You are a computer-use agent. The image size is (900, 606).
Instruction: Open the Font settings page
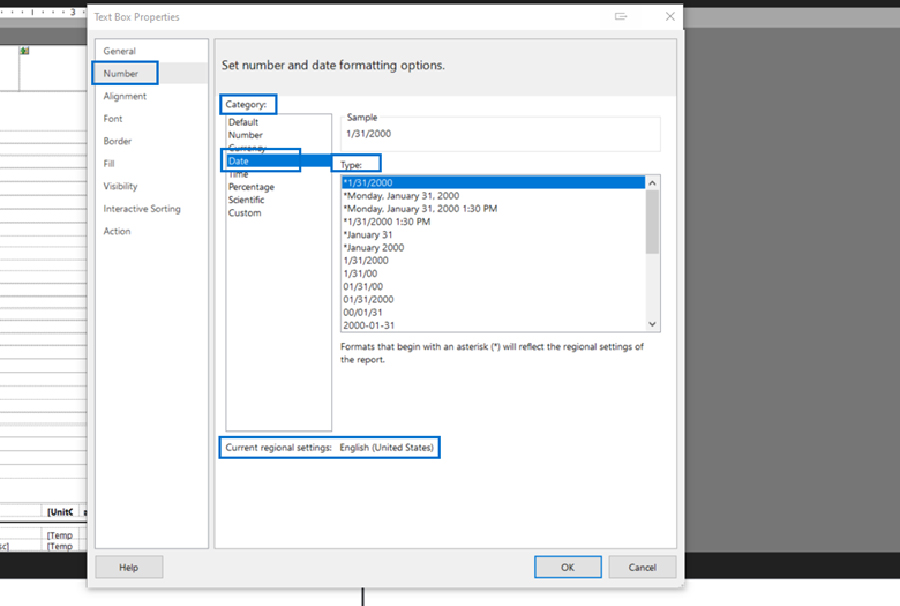[113, 118]
